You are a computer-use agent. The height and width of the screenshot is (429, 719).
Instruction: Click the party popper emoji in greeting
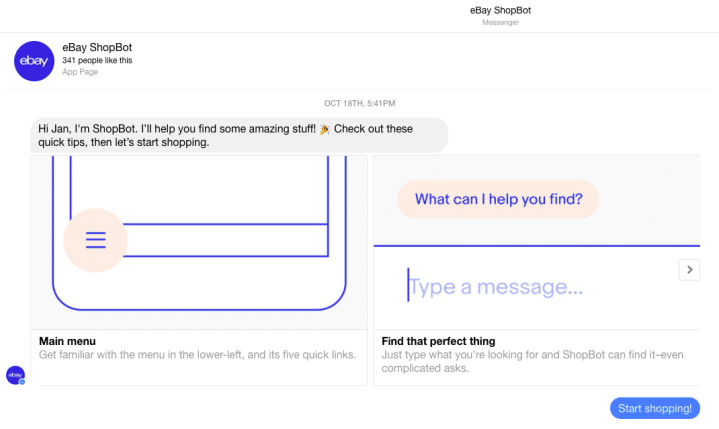(x=325, y=129)
